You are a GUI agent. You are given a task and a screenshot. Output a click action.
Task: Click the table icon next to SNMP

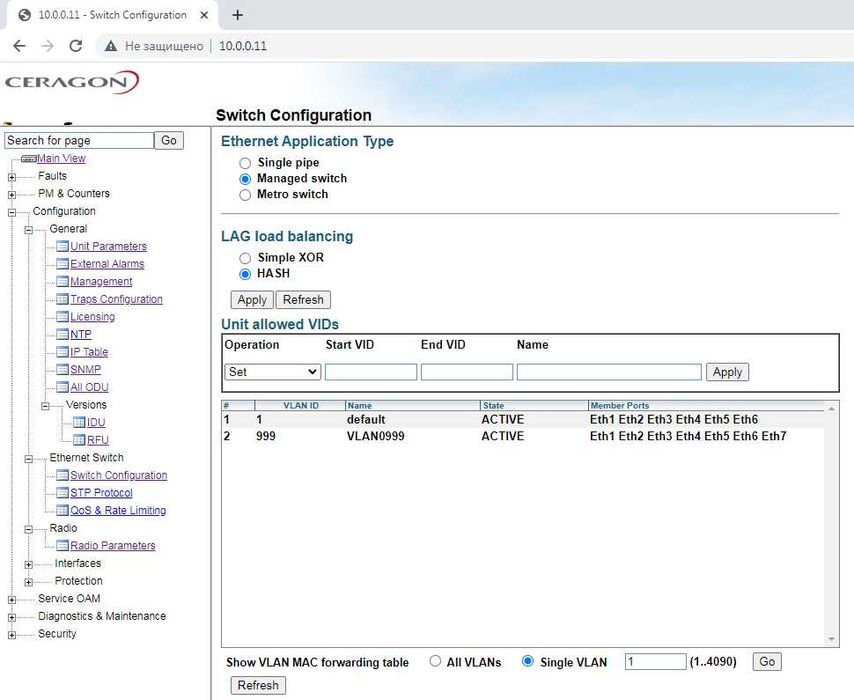point(62,370)
